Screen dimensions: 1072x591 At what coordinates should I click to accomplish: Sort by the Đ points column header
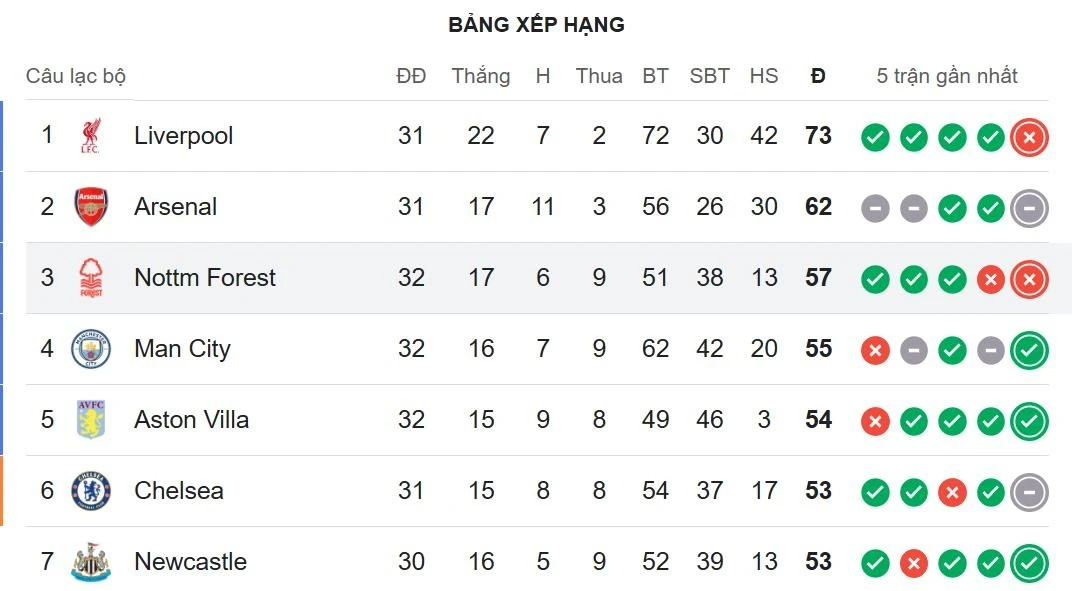click(818, 76)
